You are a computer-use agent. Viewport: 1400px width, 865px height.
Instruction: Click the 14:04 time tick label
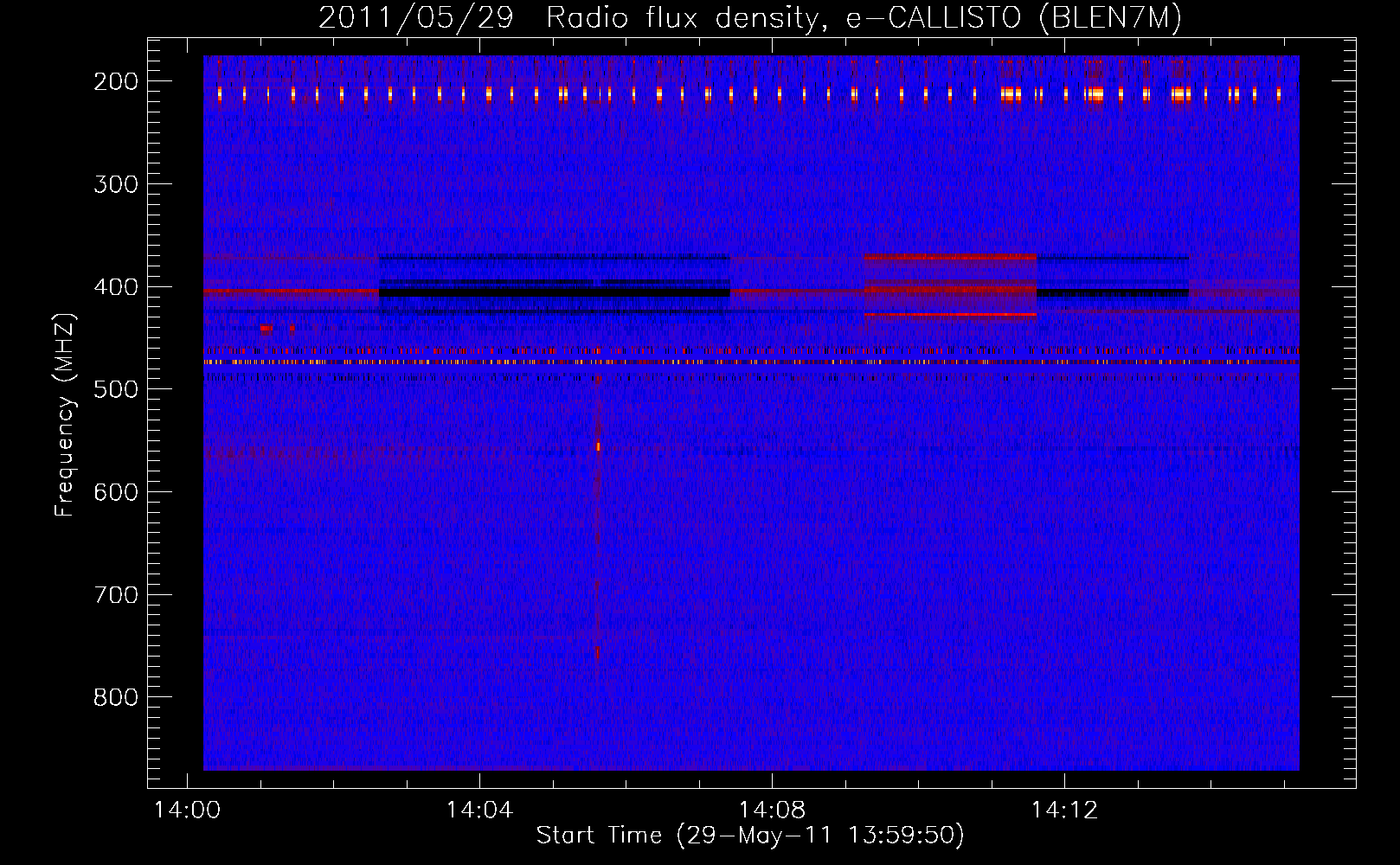tap(479, 810)
